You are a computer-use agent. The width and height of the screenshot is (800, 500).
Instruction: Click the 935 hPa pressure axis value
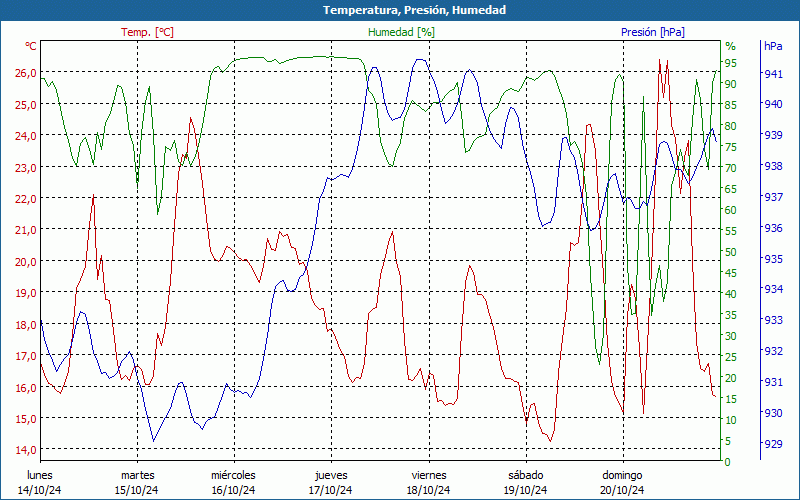coord(773,259)
